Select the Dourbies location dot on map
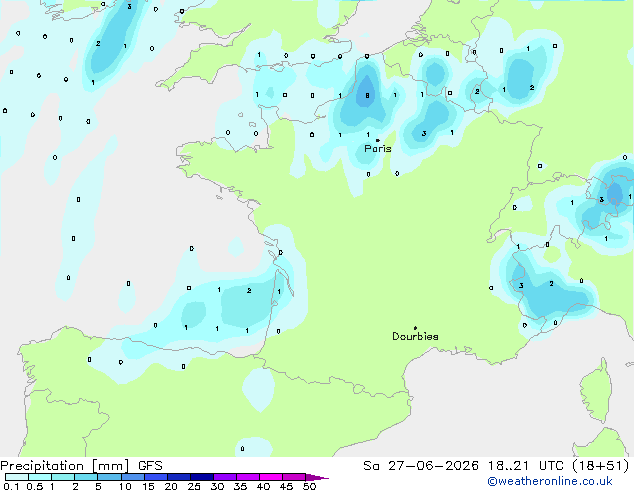Image resolution: width=634 pixels, height=490 pixels. coord(415,328)
